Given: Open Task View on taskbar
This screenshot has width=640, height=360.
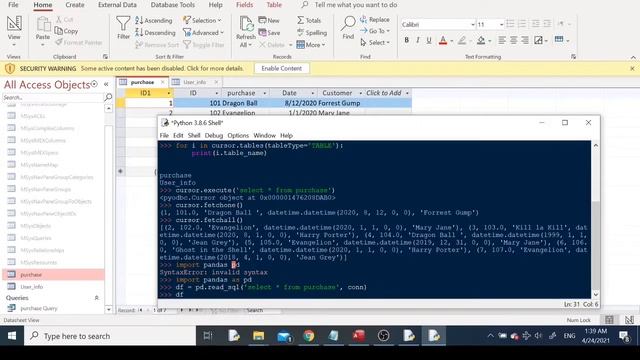Looking at the screenshot, I should (208, 336).
